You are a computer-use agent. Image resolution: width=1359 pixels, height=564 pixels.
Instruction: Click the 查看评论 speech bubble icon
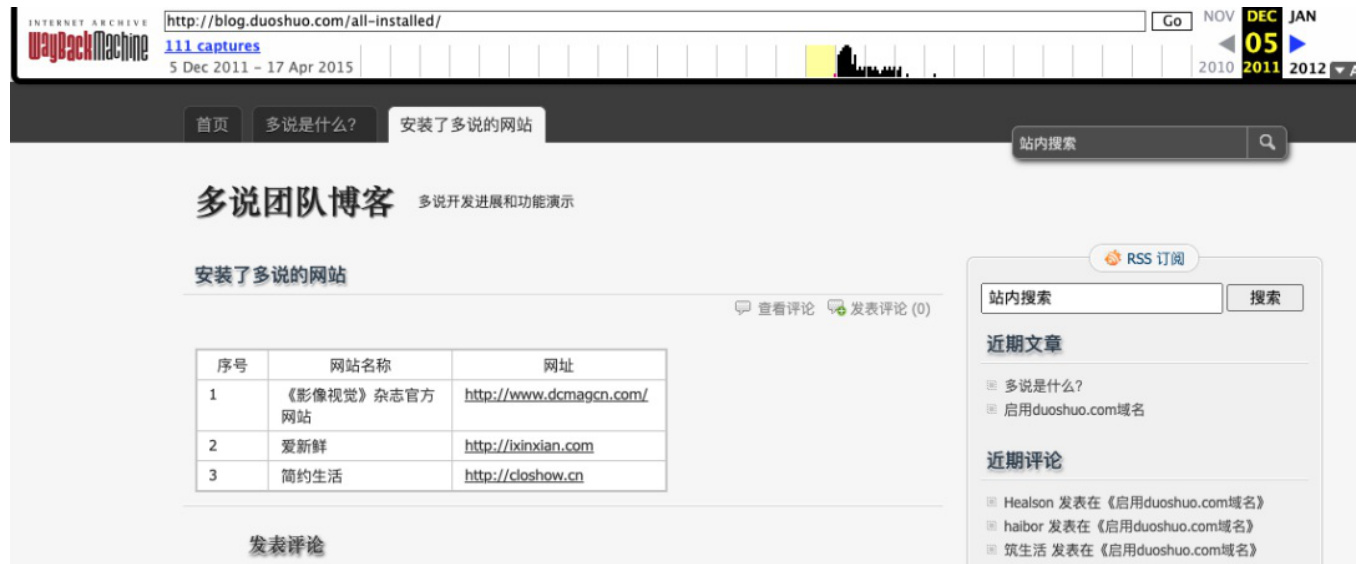pyautogui.click(x=742, y=308)
